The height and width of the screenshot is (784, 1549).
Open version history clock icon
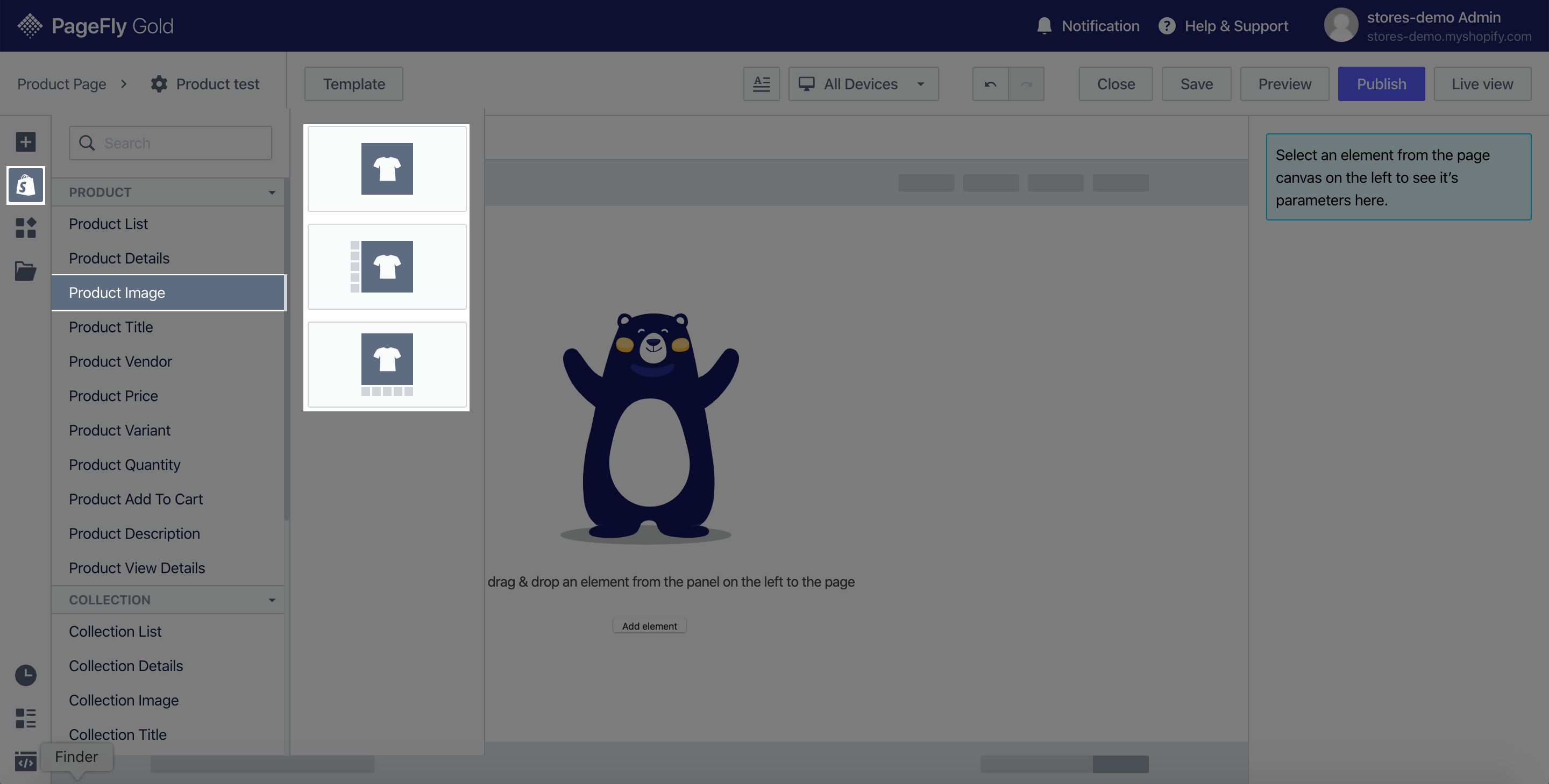[x=25, y=675]
